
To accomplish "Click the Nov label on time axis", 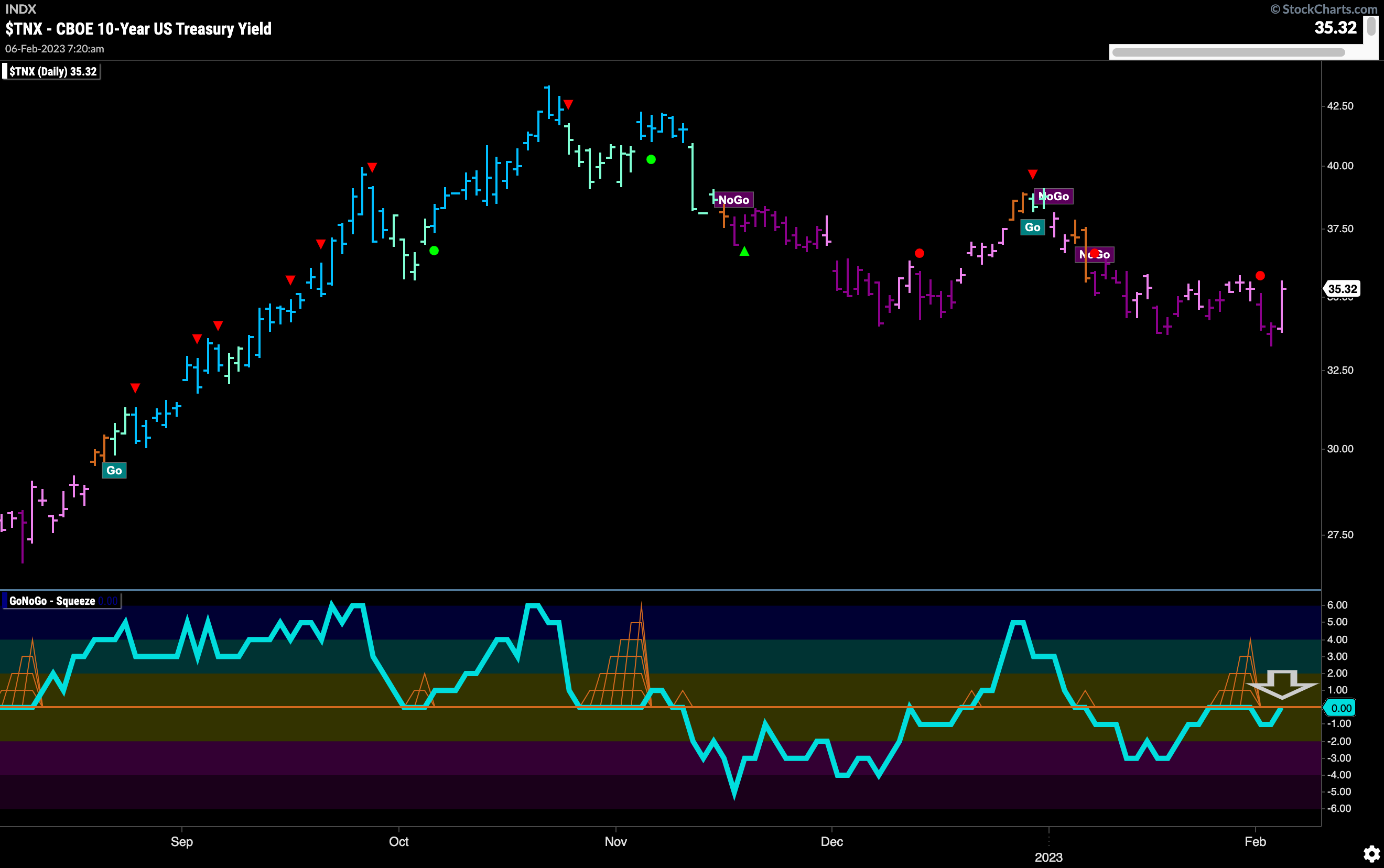I will (x=616, y=842).
